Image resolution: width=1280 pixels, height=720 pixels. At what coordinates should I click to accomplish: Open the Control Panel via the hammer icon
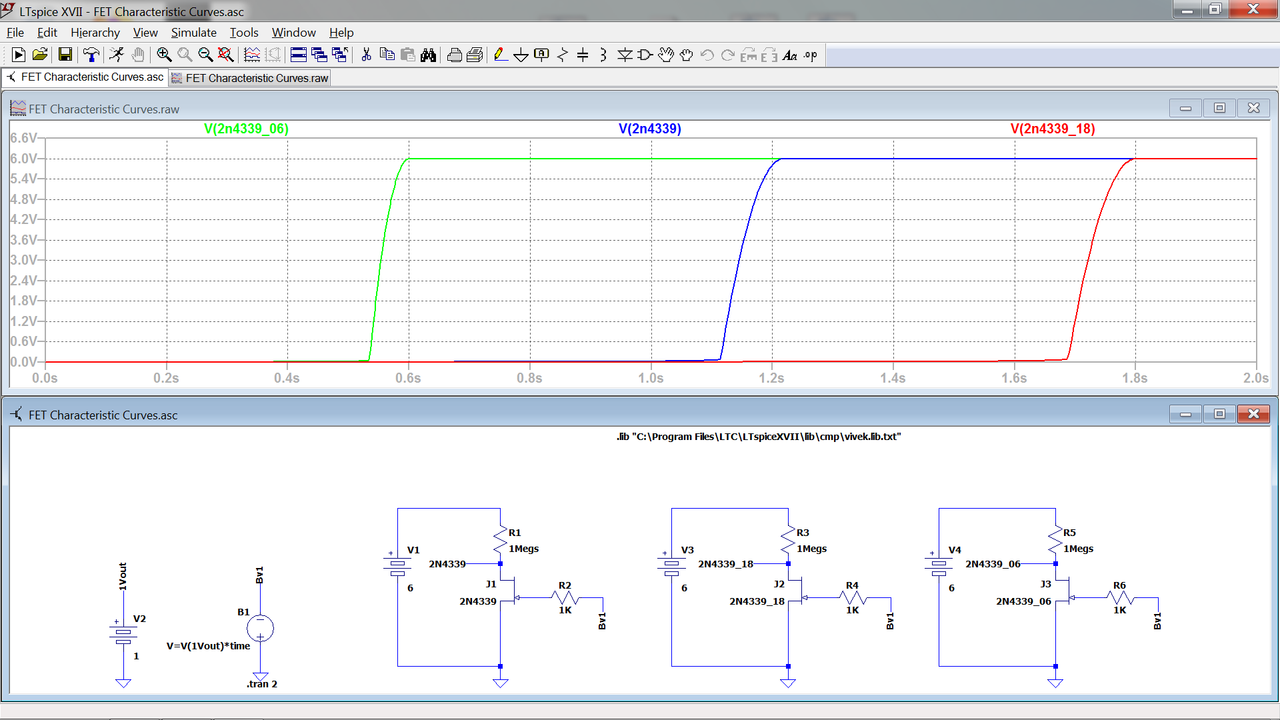point(91,55)
